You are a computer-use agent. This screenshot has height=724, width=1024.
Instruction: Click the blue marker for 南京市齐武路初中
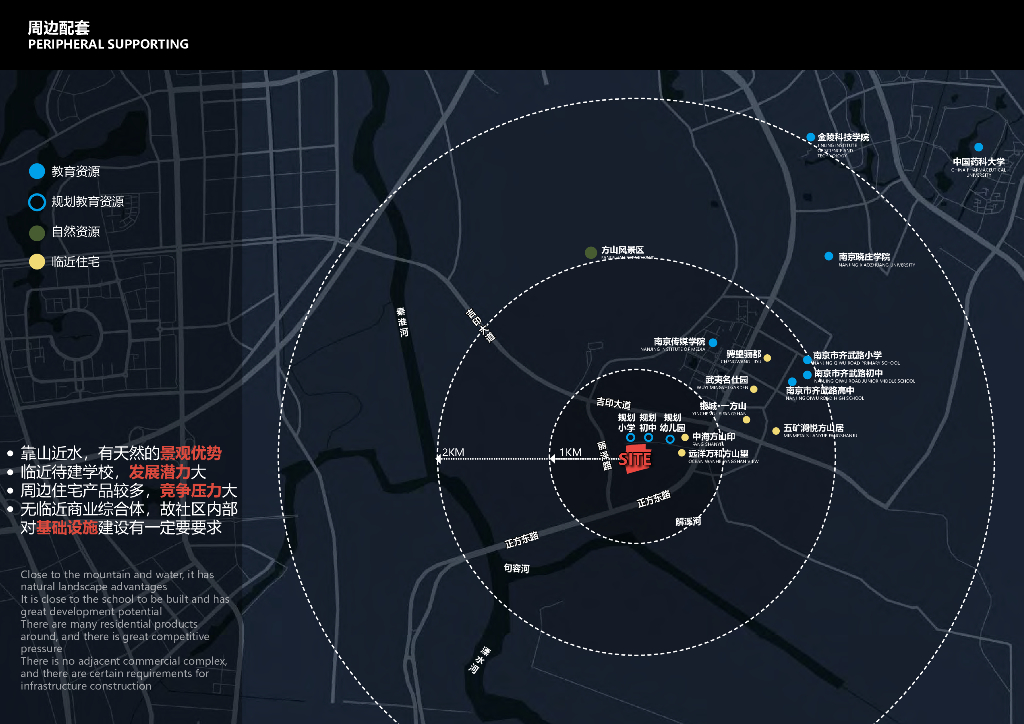tap(807, 375)
